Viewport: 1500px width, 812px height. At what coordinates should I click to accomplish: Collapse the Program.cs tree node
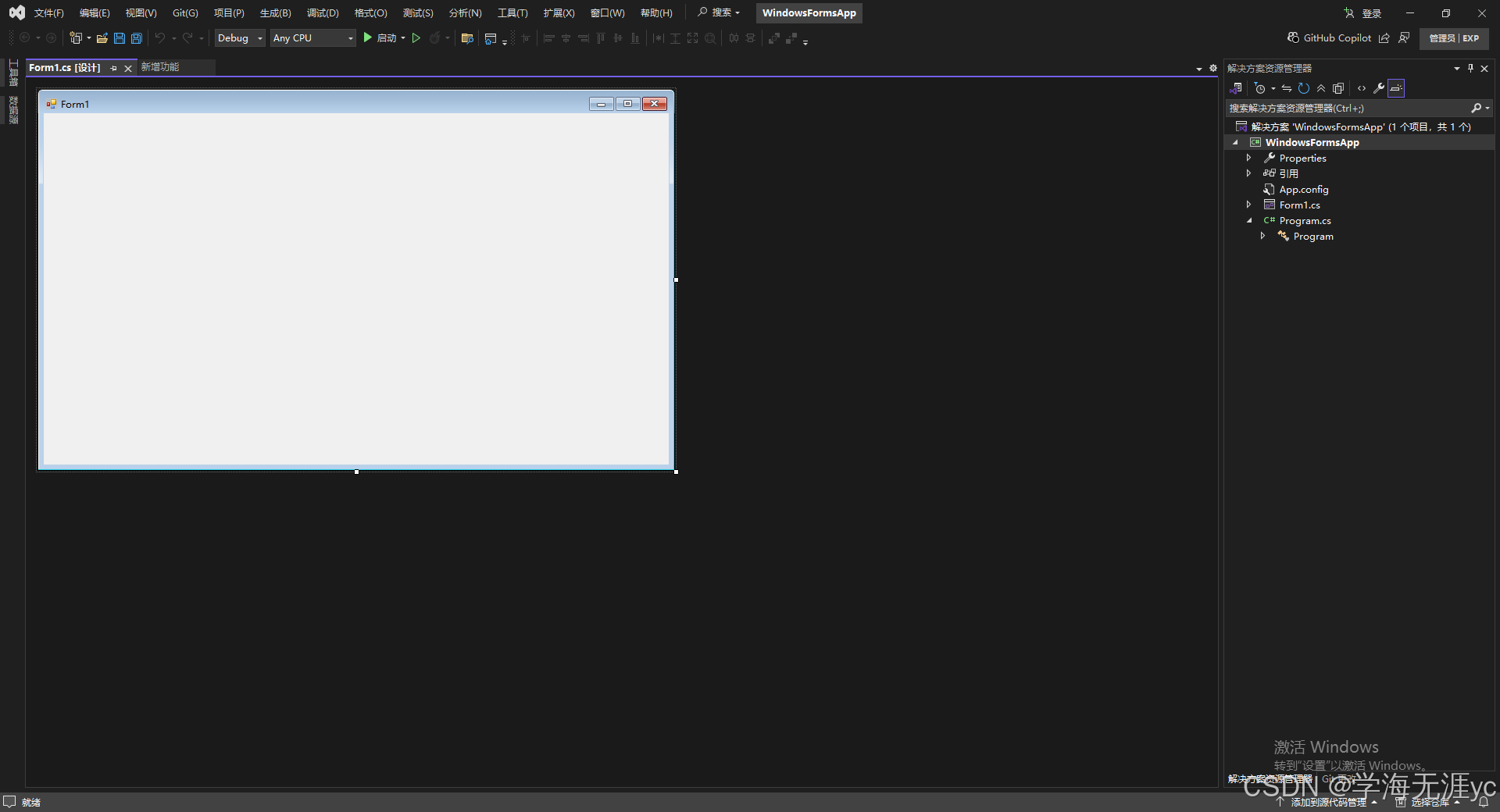pyautogui.click(x=1248, y=220)
